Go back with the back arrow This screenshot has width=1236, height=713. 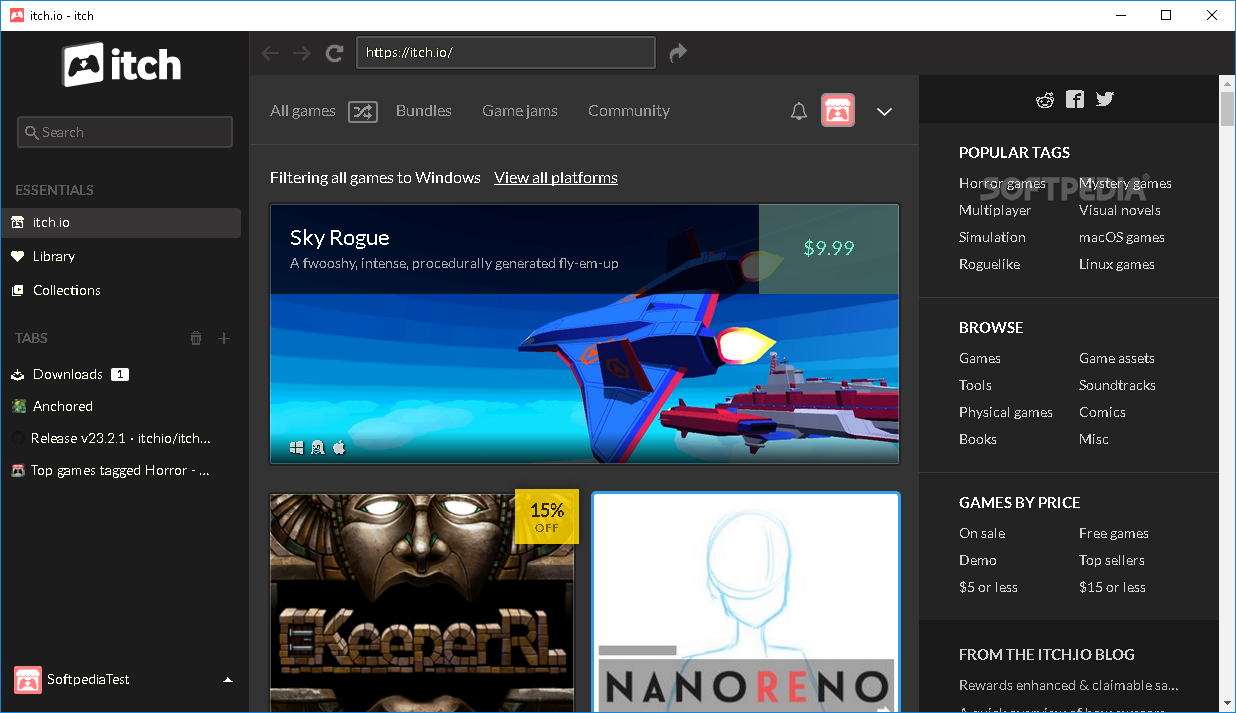[269, 53]
